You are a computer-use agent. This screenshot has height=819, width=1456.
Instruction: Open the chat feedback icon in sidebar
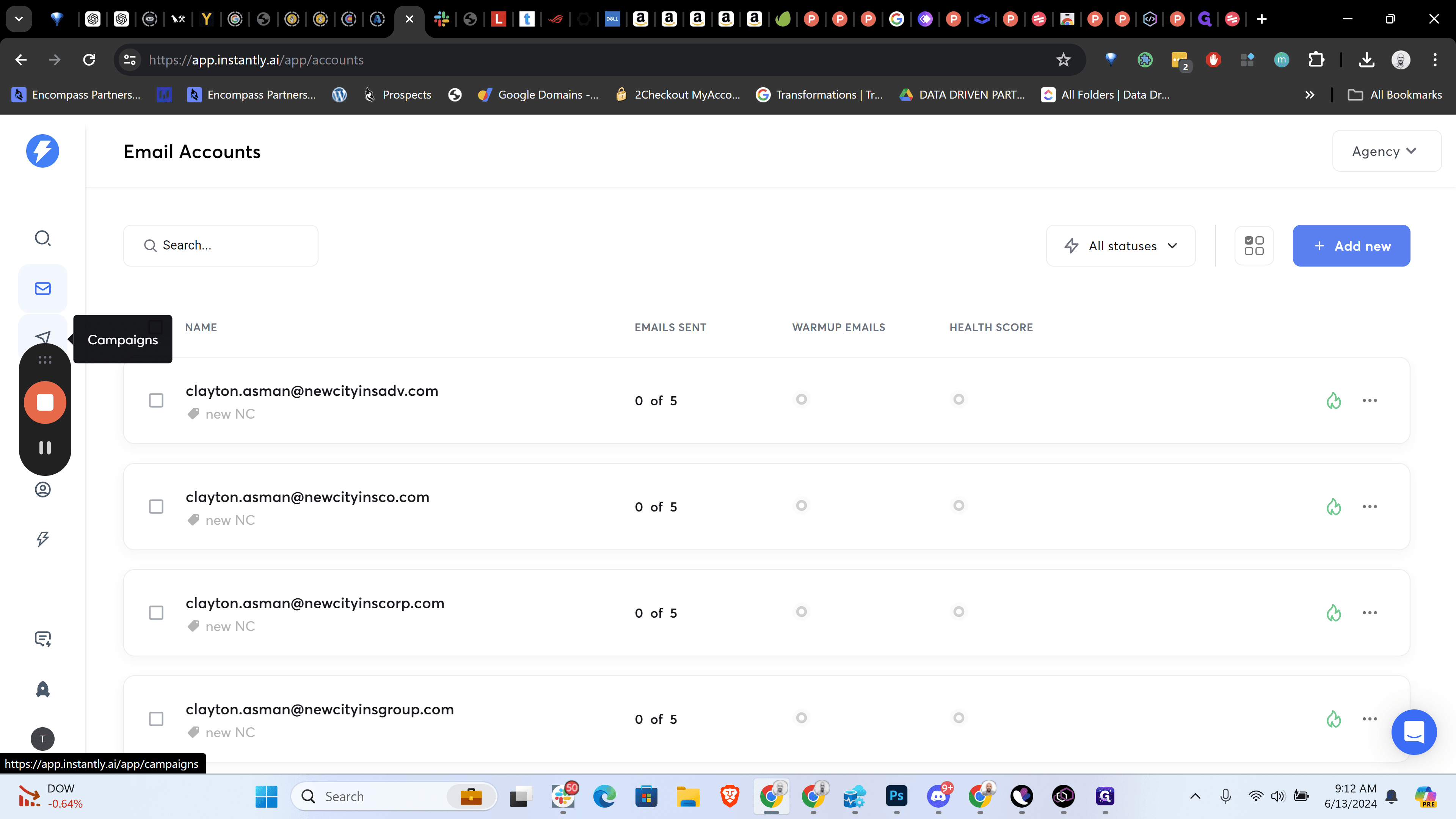coord(42,639)
